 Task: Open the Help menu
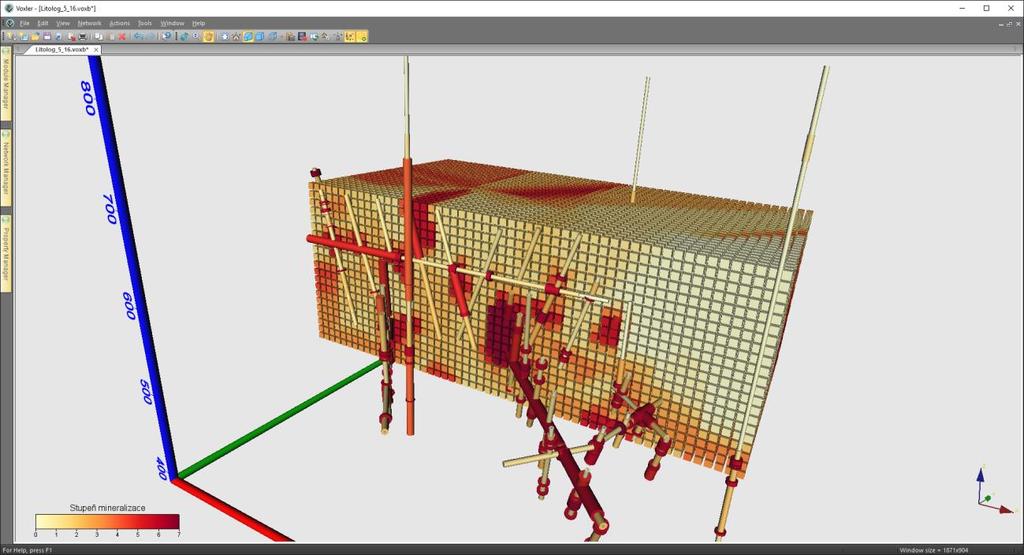(199, 23)
